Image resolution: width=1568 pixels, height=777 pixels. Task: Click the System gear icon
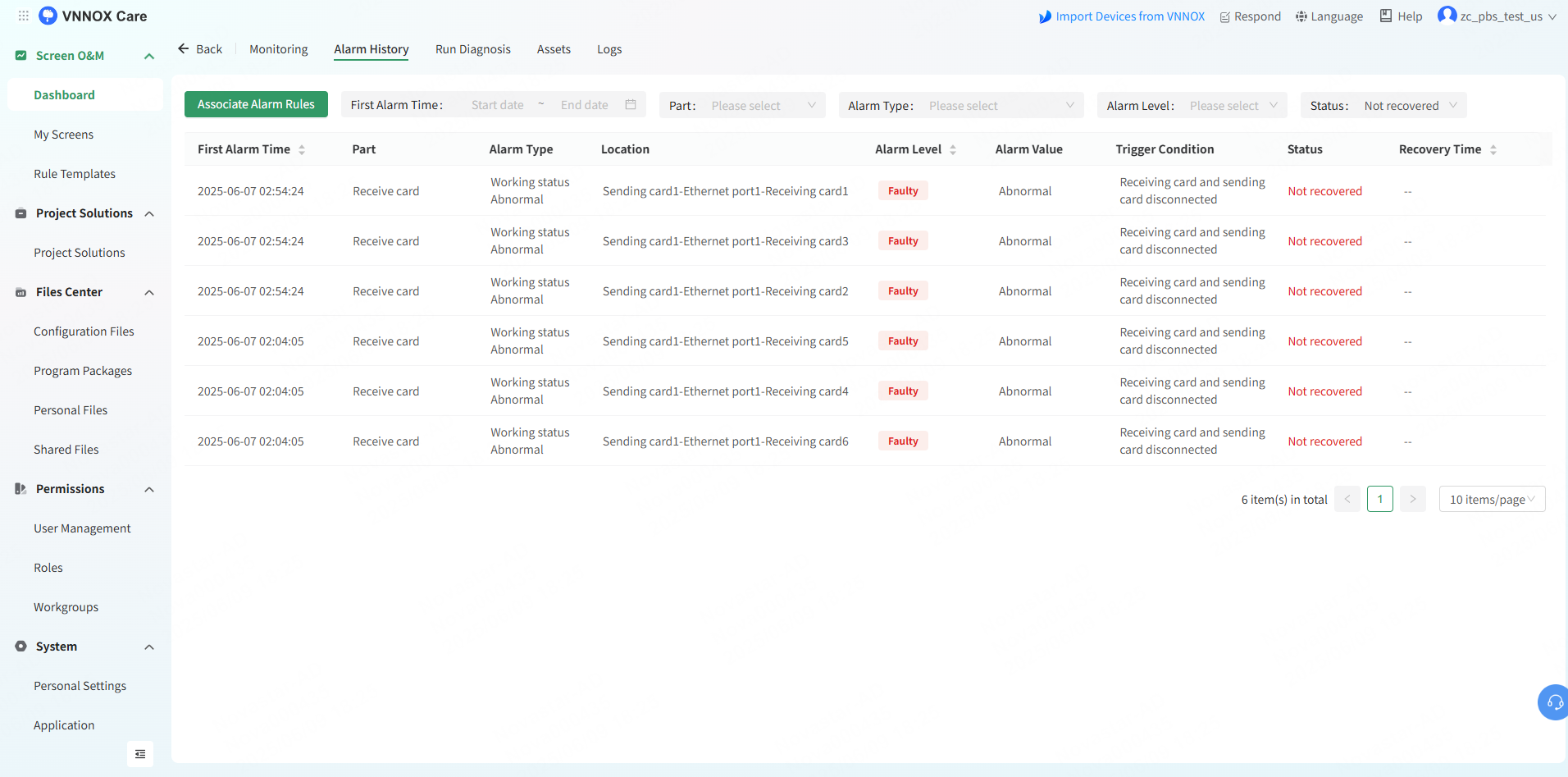21,647
